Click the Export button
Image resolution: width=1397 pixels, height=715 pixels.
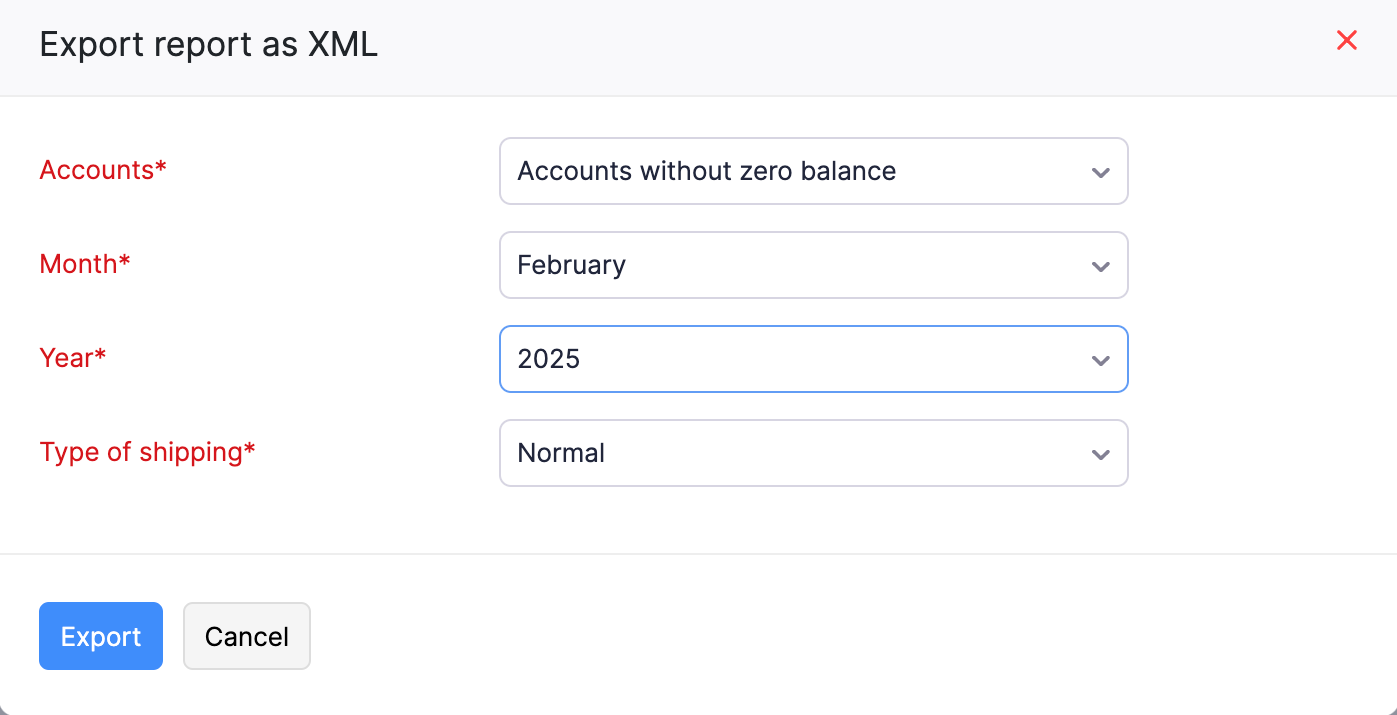coord(100,636)
